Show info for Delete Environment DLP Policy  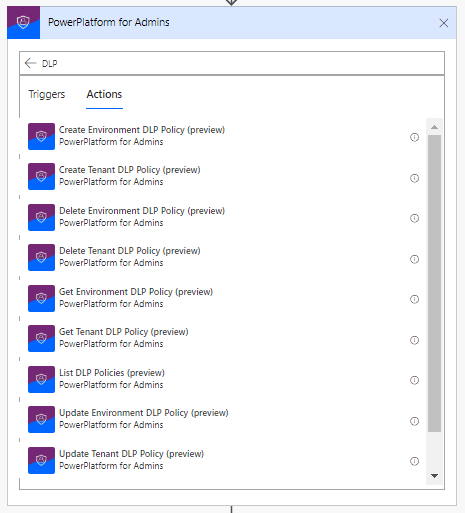pyautogui.click(x=414, y=218)
